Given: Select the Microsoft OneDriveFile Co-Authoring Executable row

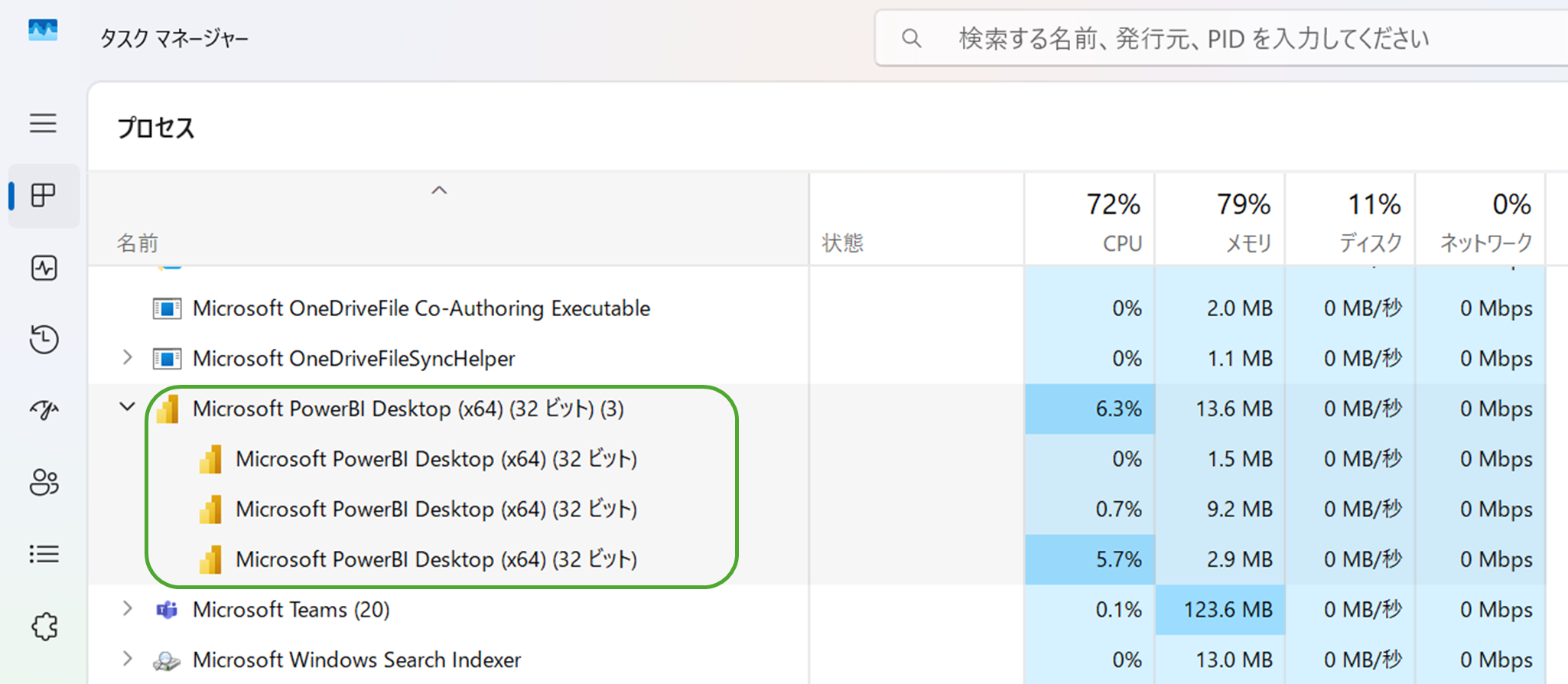Looking at the screenshot, I should click(421, 308).
